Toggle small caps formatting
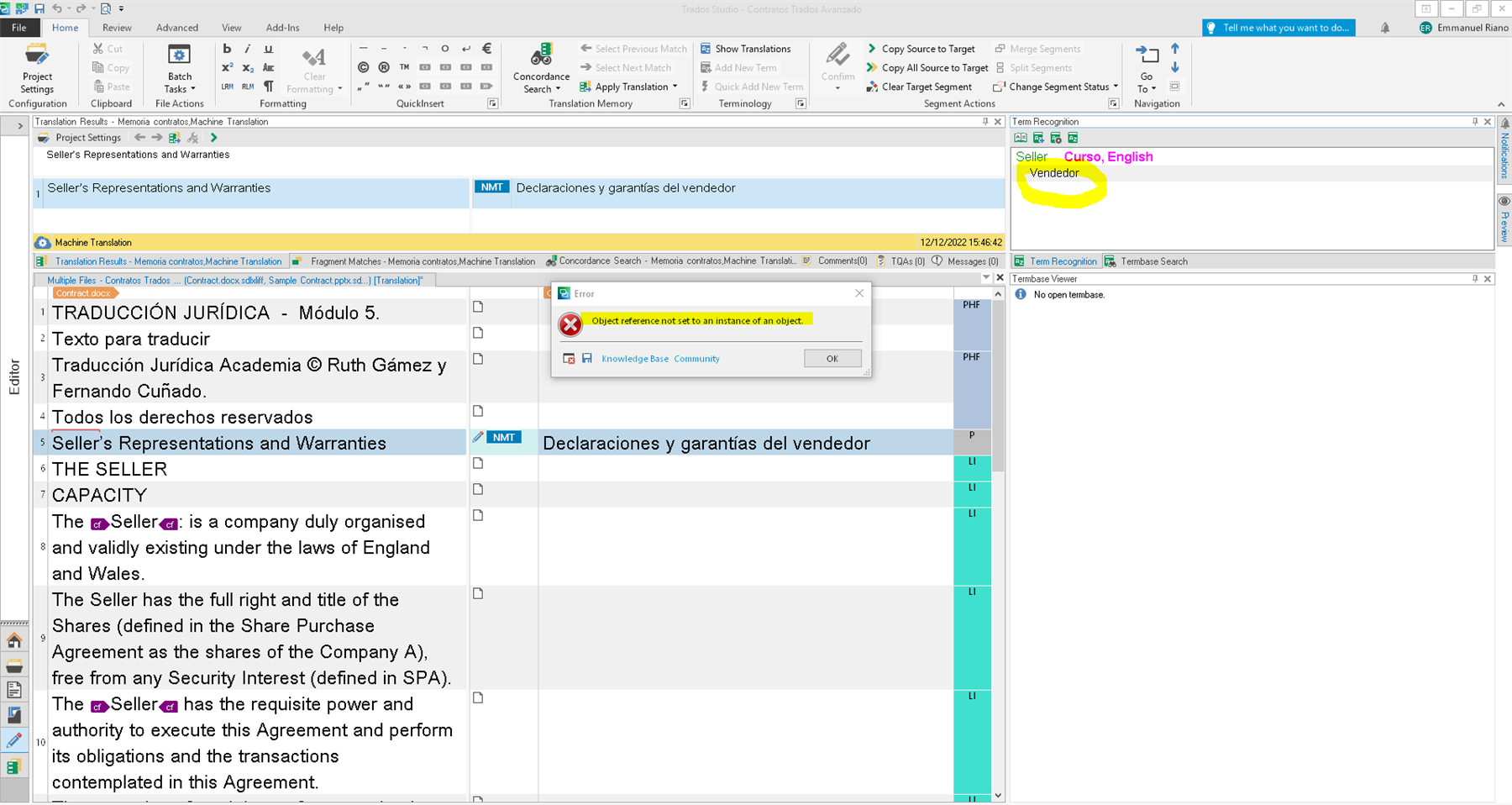This screenshot has width=1512, height=805. pos(269,67)
